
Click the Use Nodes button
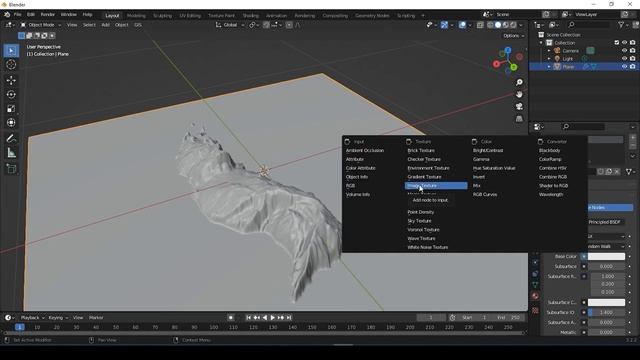pyautogui.click(x=610, y=207)
